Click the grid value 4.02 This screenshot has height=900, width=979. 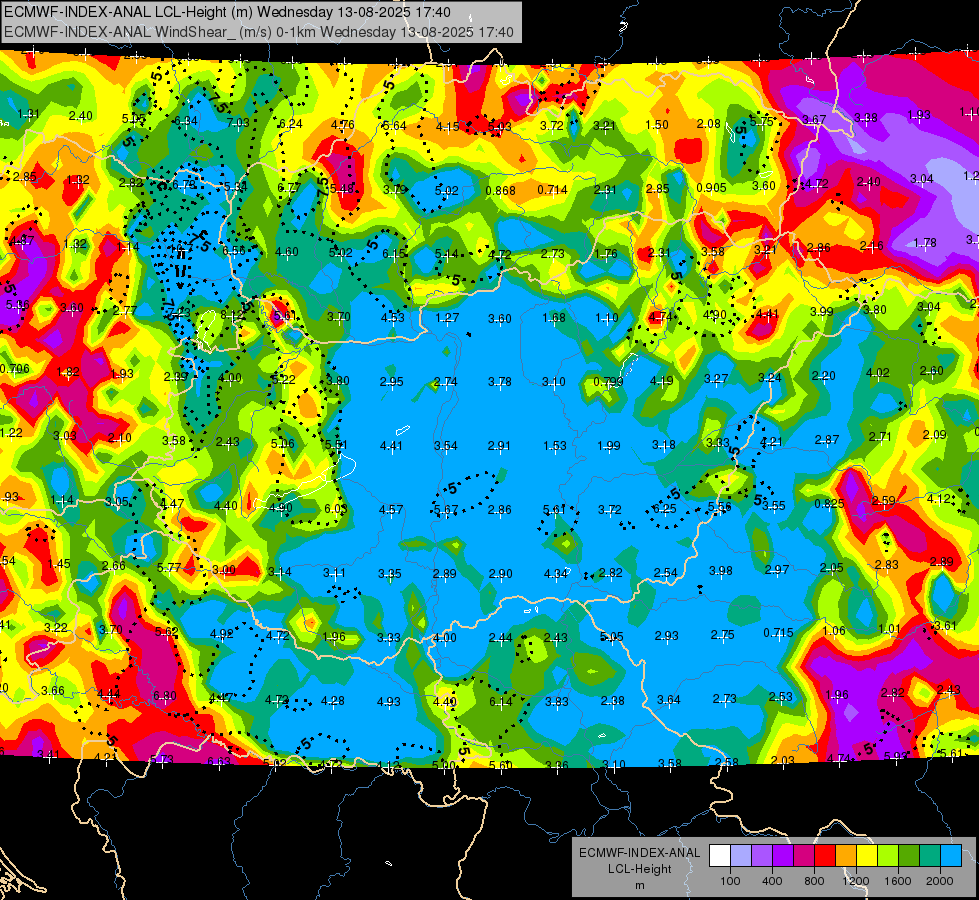pos(877,373)
